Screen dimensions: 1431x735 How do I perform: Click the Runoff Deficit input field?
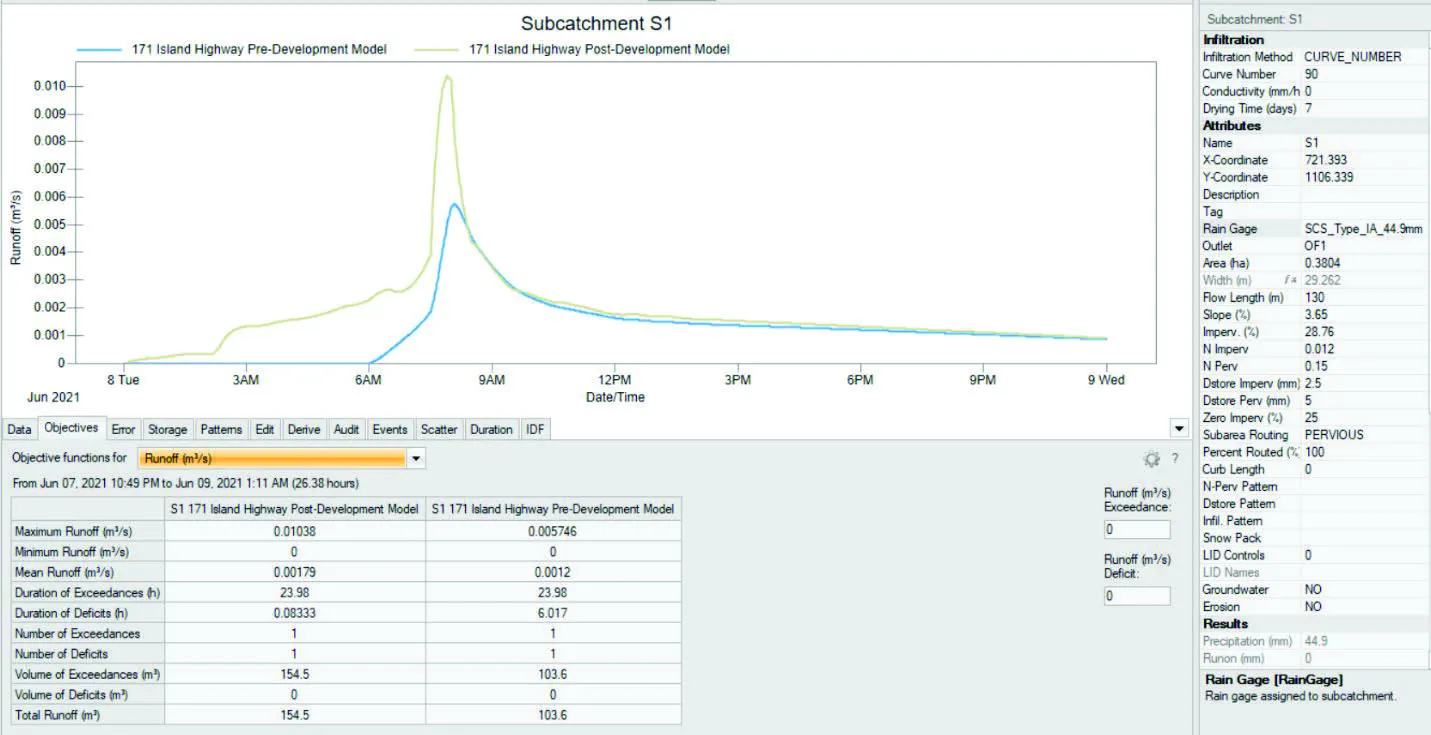coord(1137,596)
